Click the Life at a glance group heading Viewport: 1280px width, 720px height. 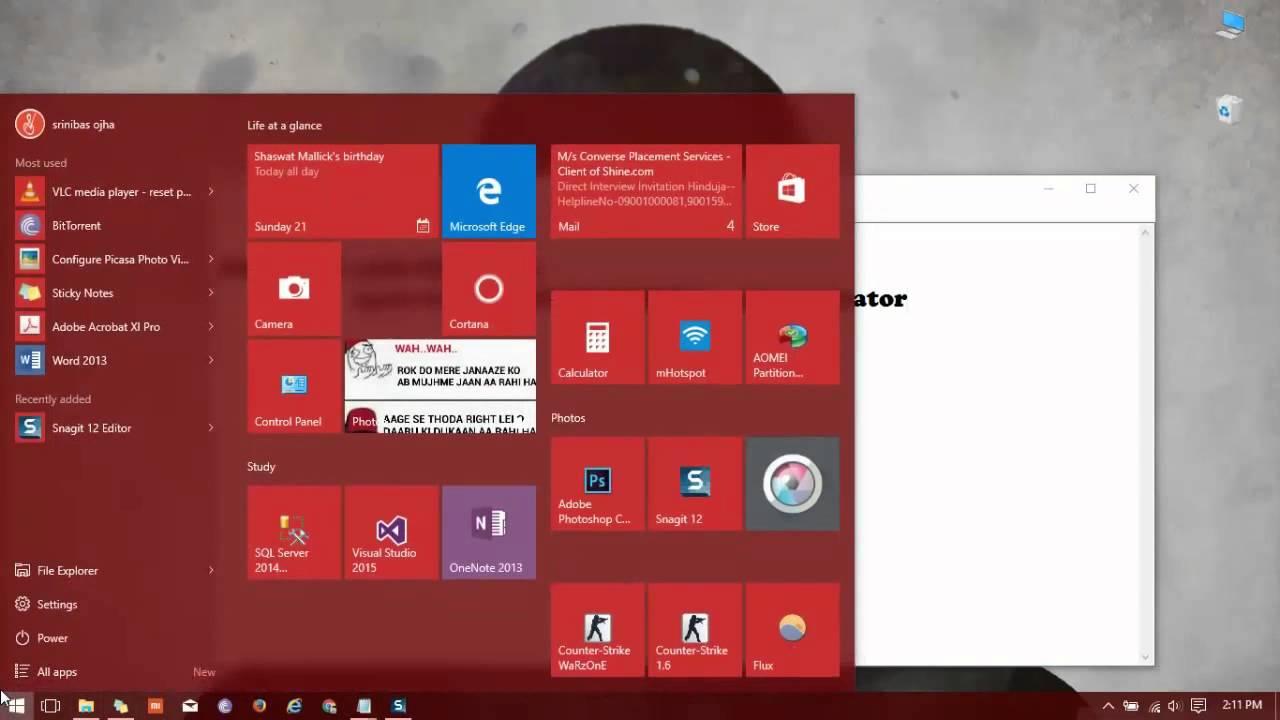(x=285, y=126)
